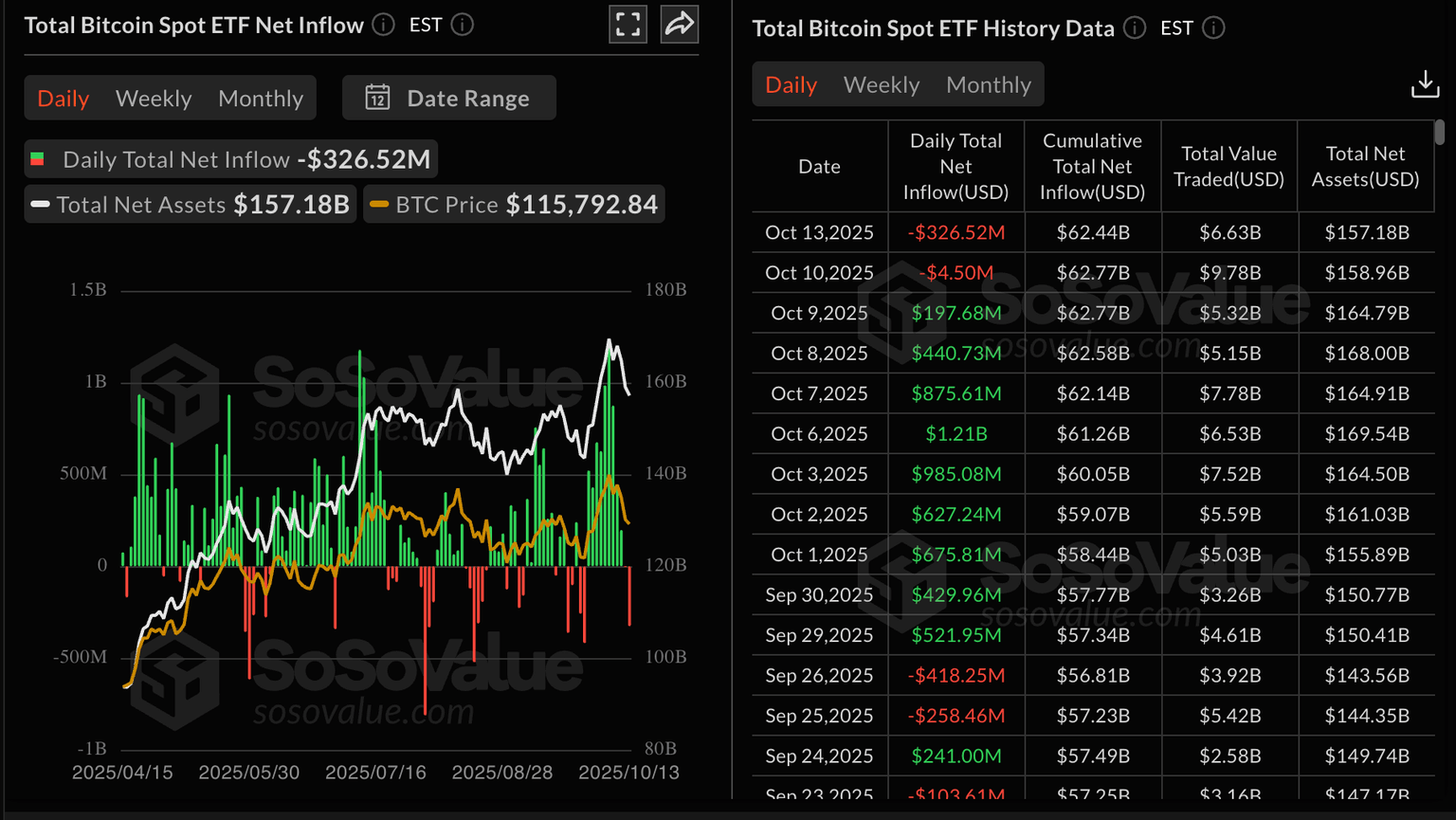Click the calendar icon in Date Range
The image size is (1456, 820).
[x=377, y=98]
